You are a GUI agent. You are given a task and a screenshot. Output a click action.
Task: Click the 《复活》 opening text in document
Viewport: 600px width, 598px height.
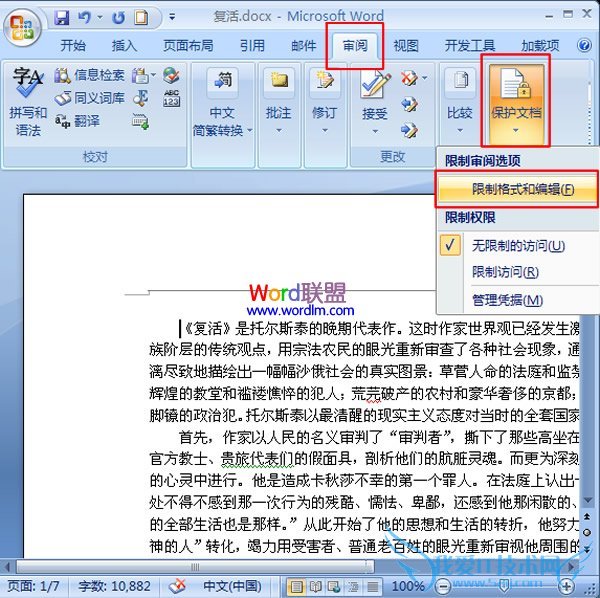pyautogui.click(x=208, y=328)
